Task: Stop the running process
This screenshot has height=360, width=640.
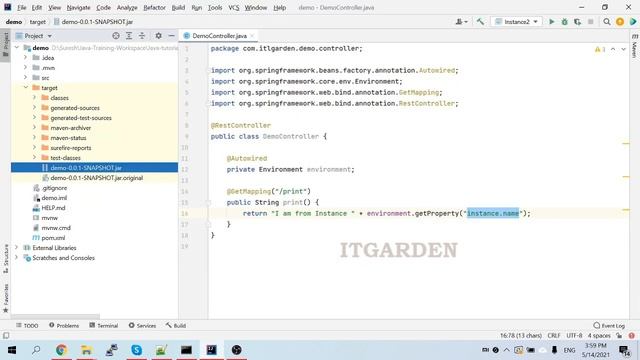Action: (x=590, y=22)
